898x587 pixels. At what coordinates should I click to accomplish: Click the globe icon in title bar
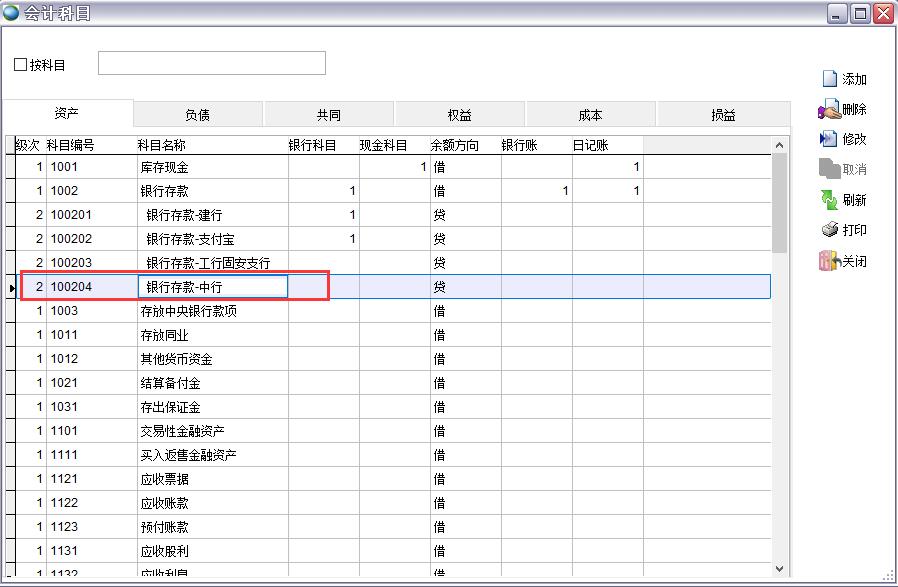click(x=11, y=12)
